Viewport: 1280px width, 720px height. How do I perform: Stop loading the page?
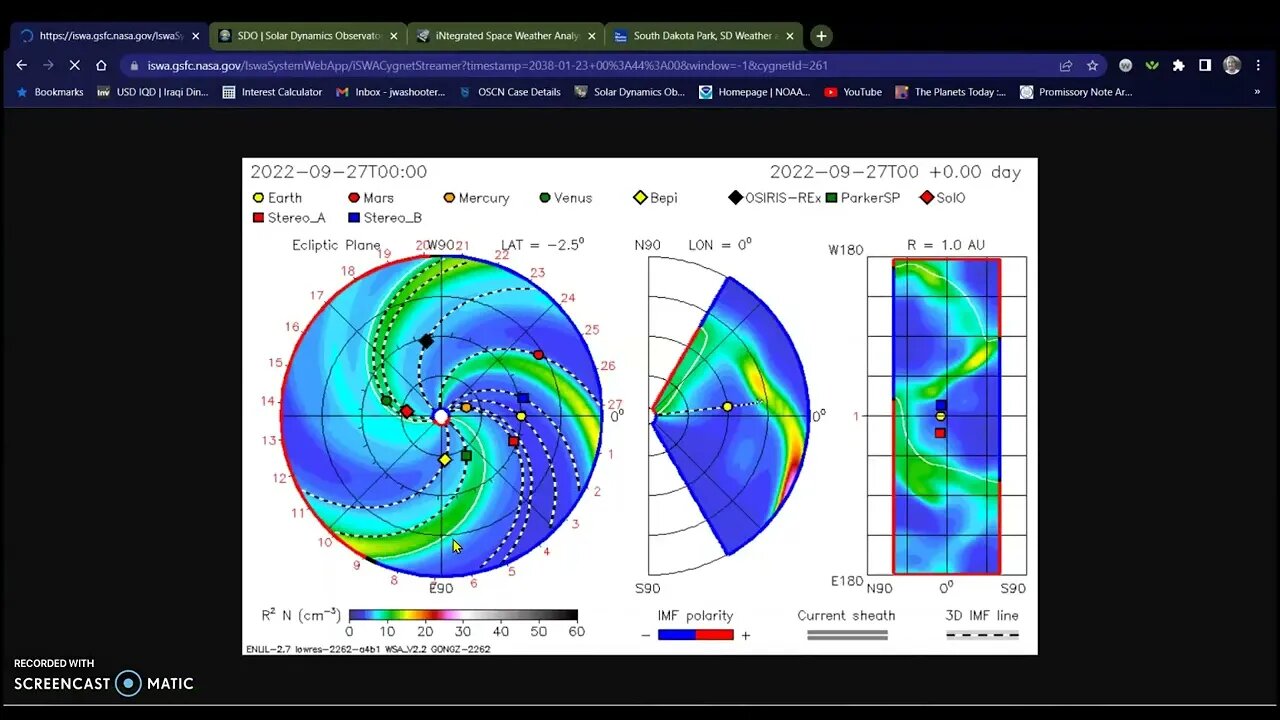point(75,65)
